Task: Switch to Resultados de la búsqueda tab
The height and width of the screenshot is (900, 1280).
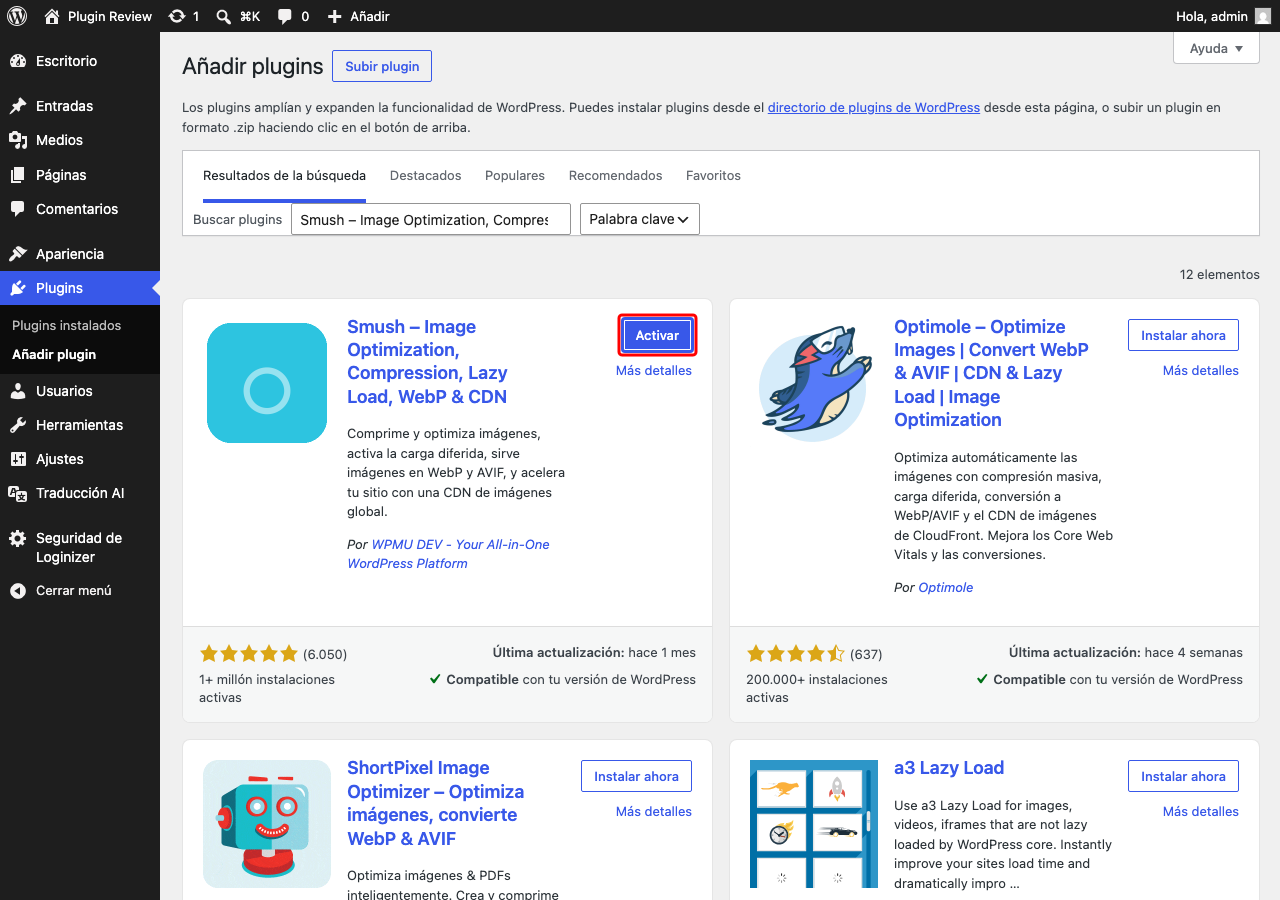Action: coord(284,176)
